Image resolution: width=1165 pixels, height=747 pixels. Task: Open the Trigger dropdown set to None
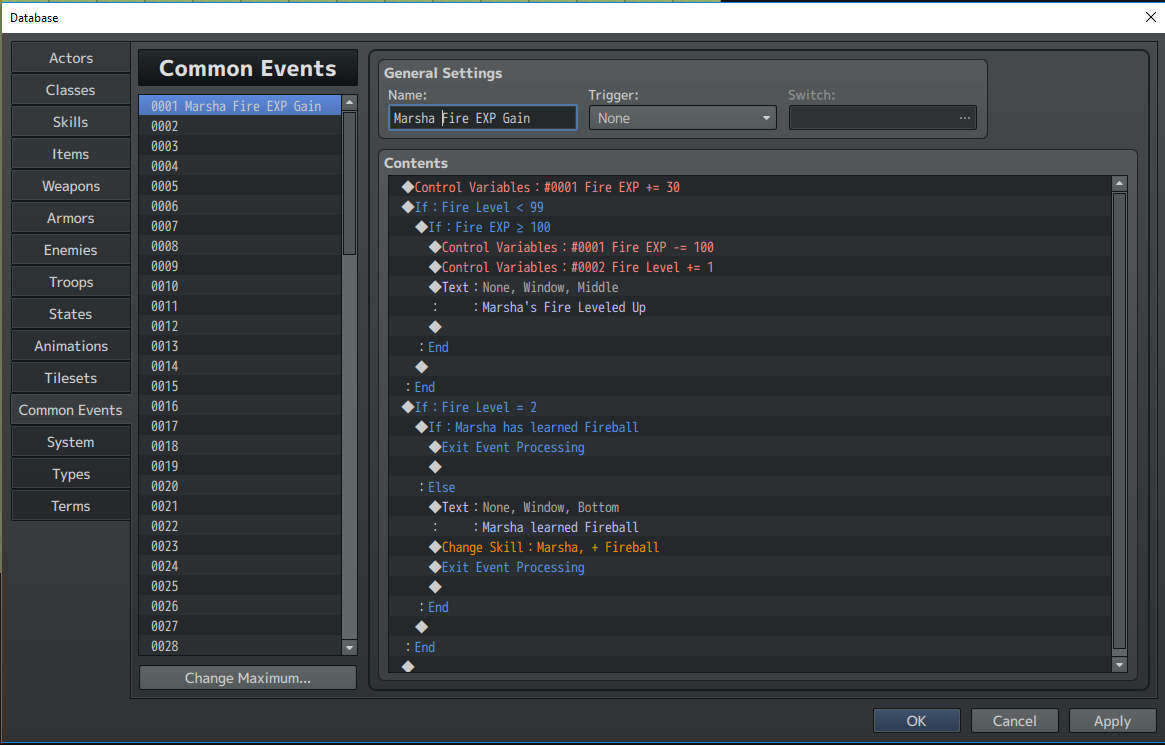pos(683,118)
